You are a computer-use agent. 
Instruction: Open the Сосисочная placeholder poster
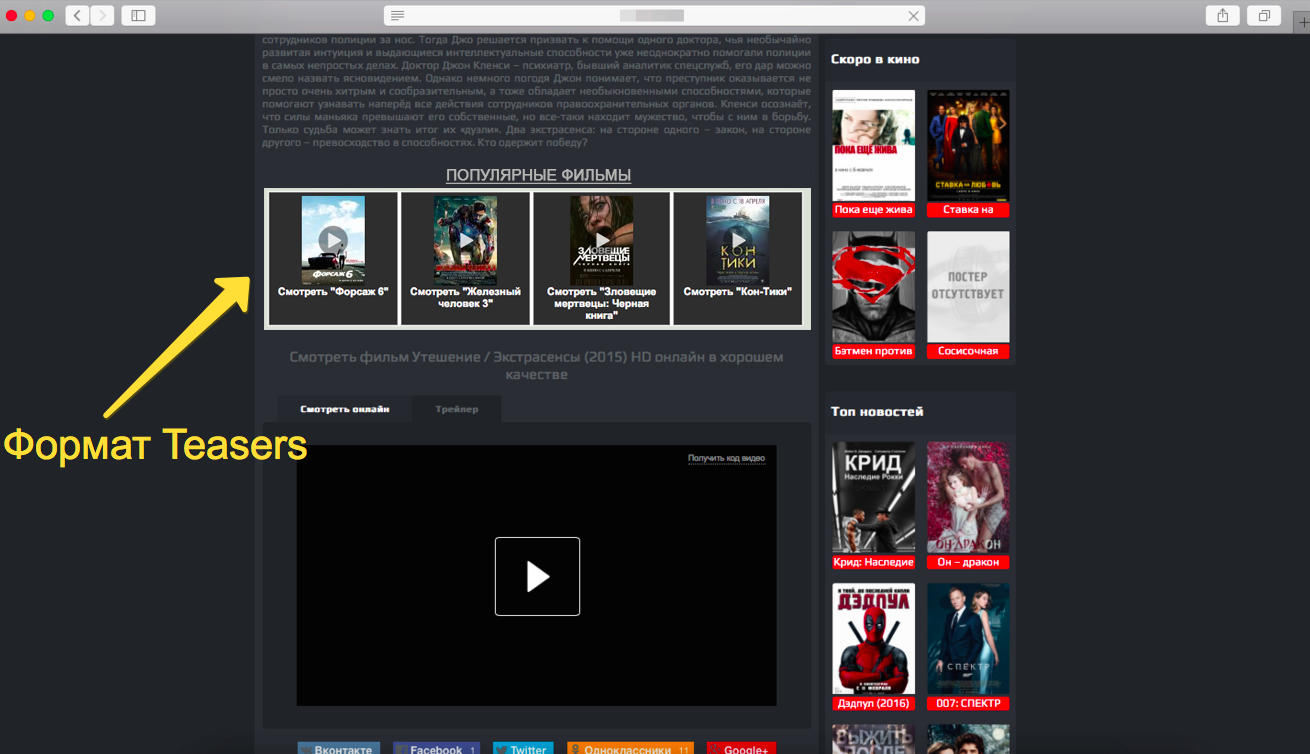tap(968, 288)
